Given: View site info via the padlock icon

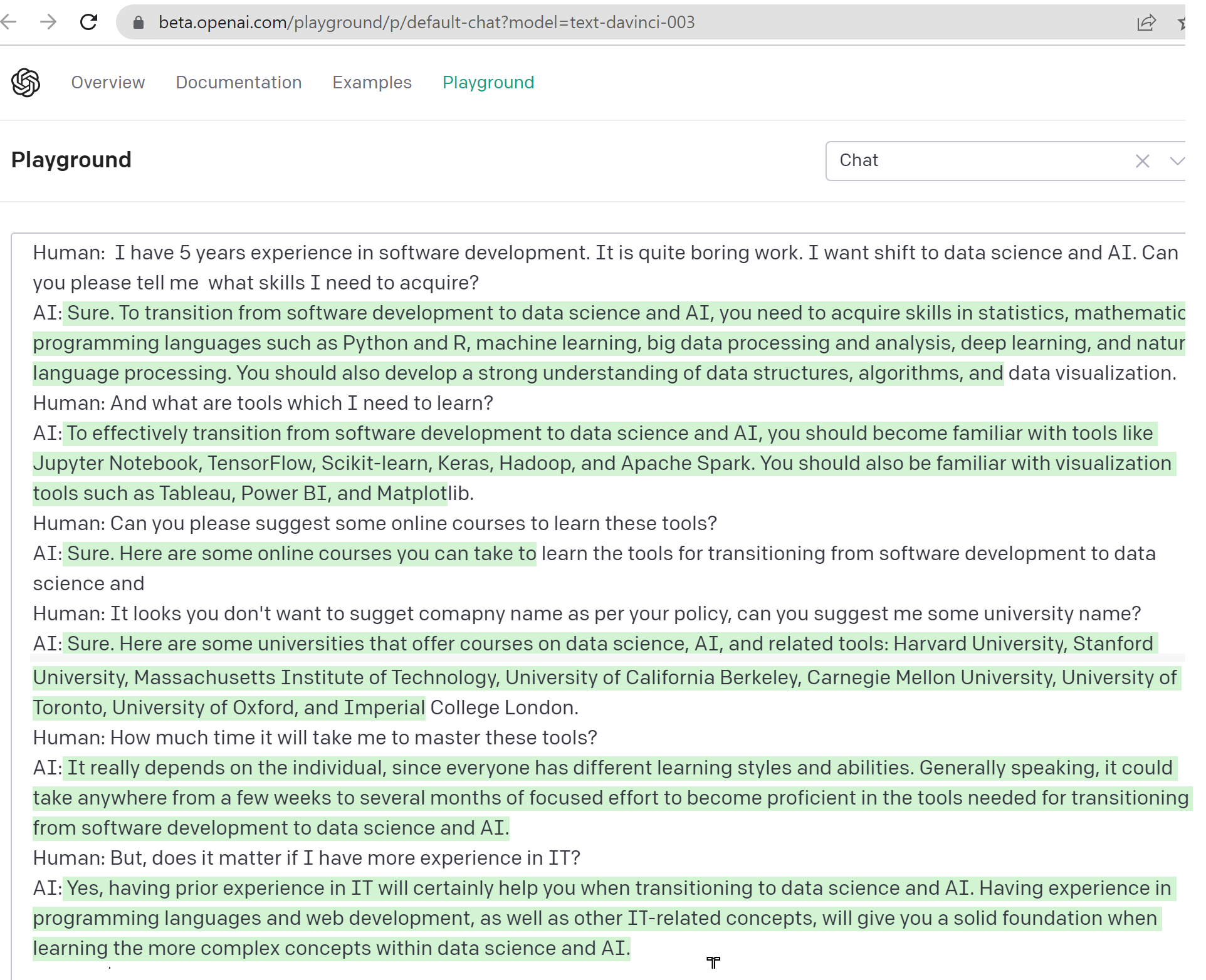Looking at the screenshot, I should click(139, 23).
